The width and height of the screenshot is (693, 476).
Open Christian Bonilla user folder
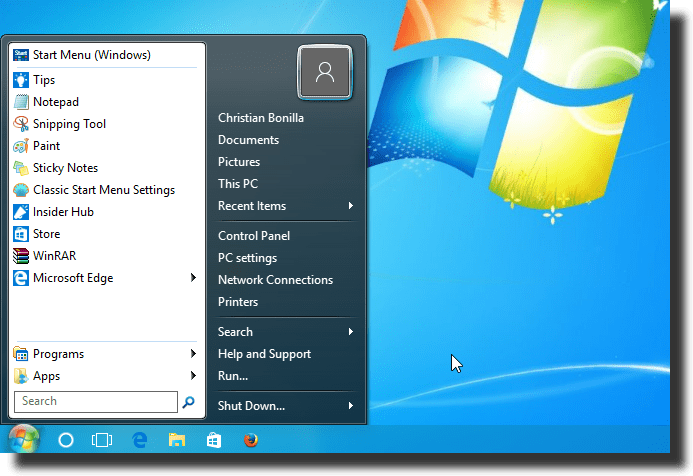261,118
